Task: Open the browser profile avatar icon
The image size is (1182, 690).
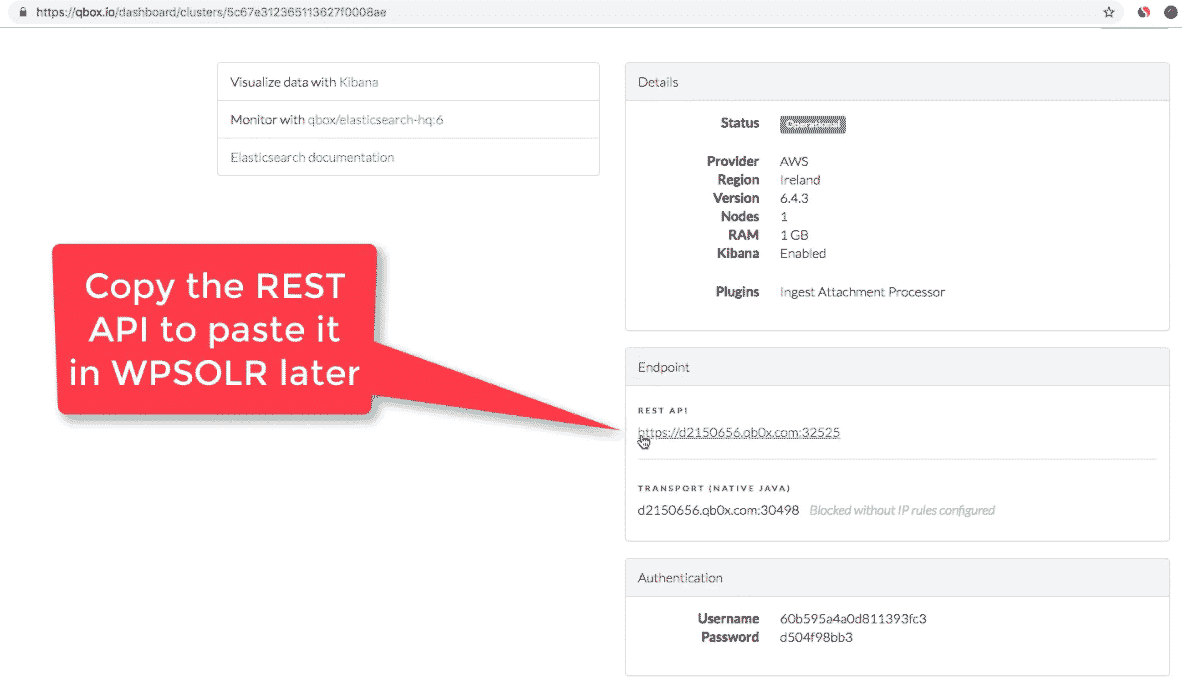Action: [1171, 12]
